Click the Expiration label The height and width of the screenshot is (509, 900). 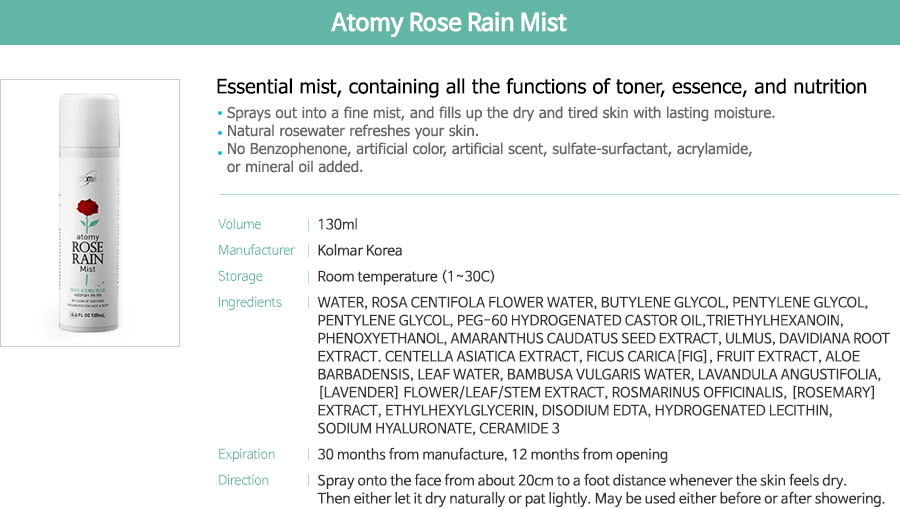tap(246, 454)
